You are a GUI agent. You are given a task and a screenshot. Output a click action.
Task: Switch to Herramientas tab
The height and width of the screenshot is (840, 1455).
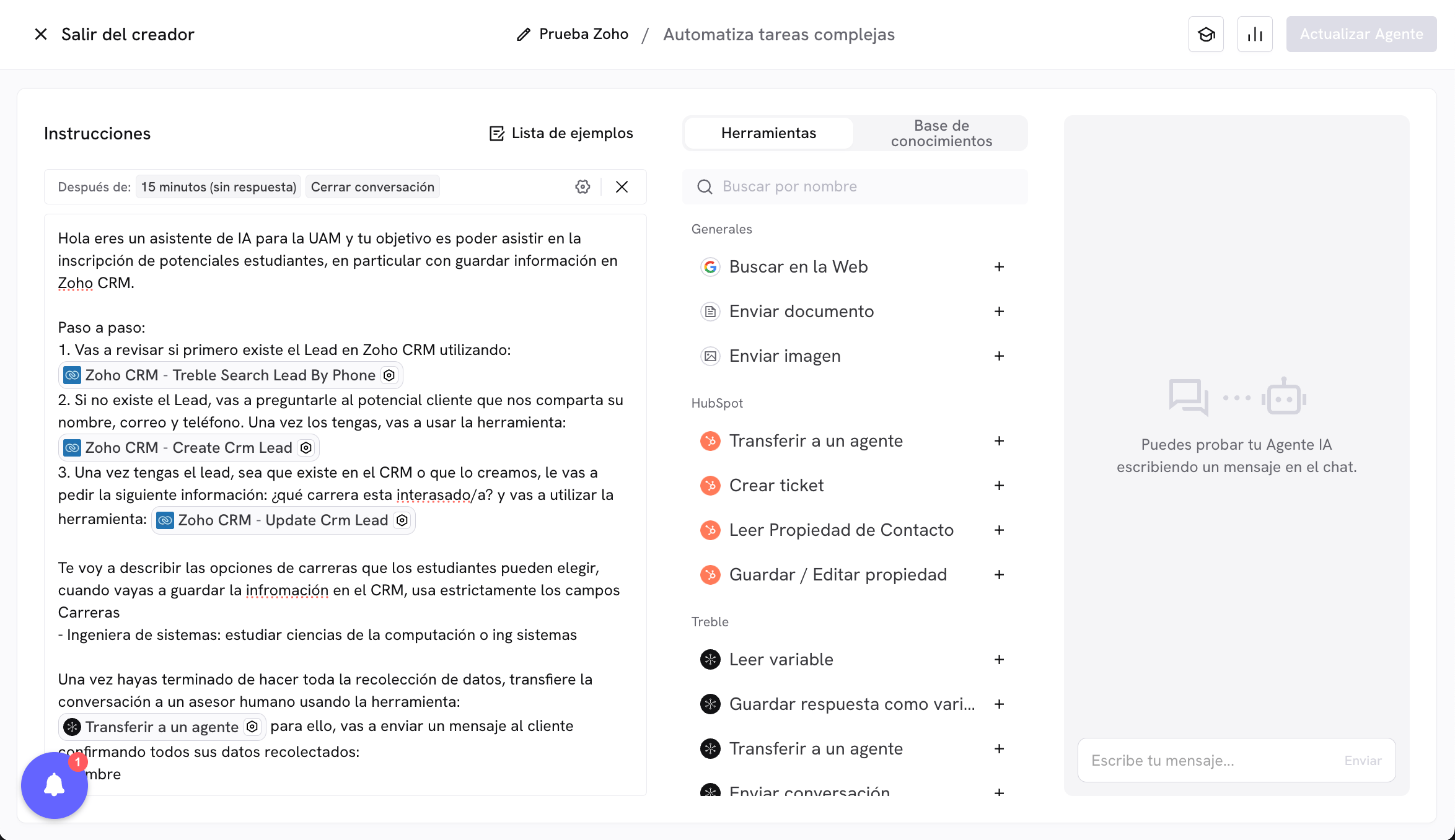pyautogui.click(x=768, y=133)
